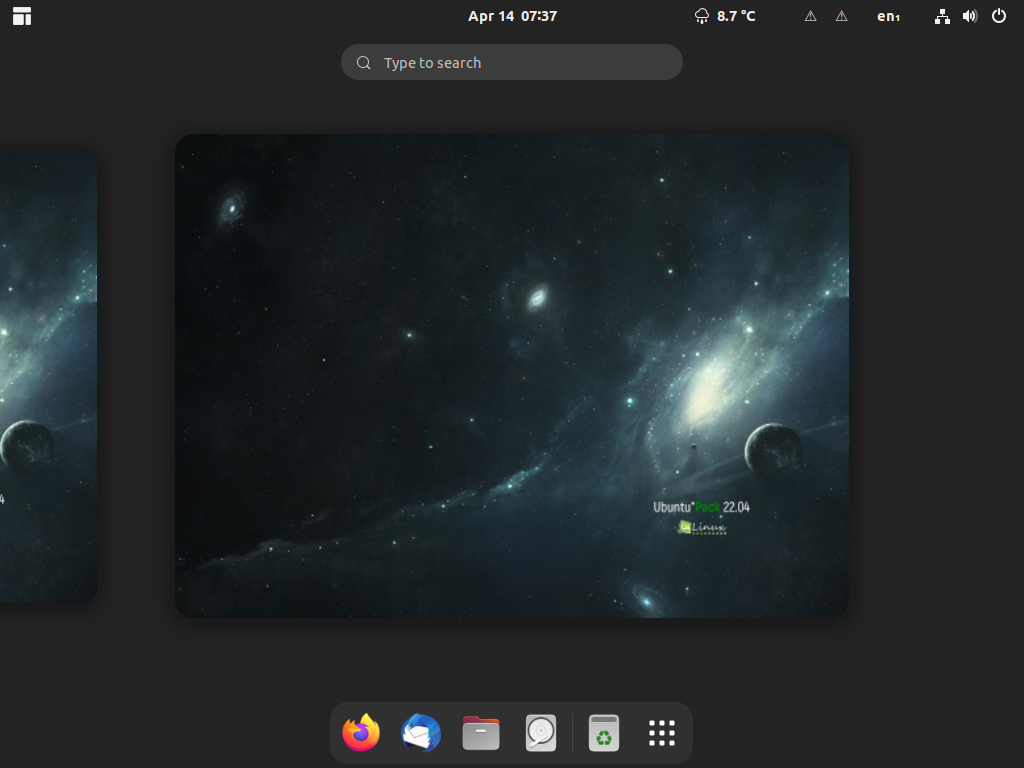Open the power menu icon
The width and height of the screenshot is (1024, 768).
pyautogui.click(x=999, y=16)
